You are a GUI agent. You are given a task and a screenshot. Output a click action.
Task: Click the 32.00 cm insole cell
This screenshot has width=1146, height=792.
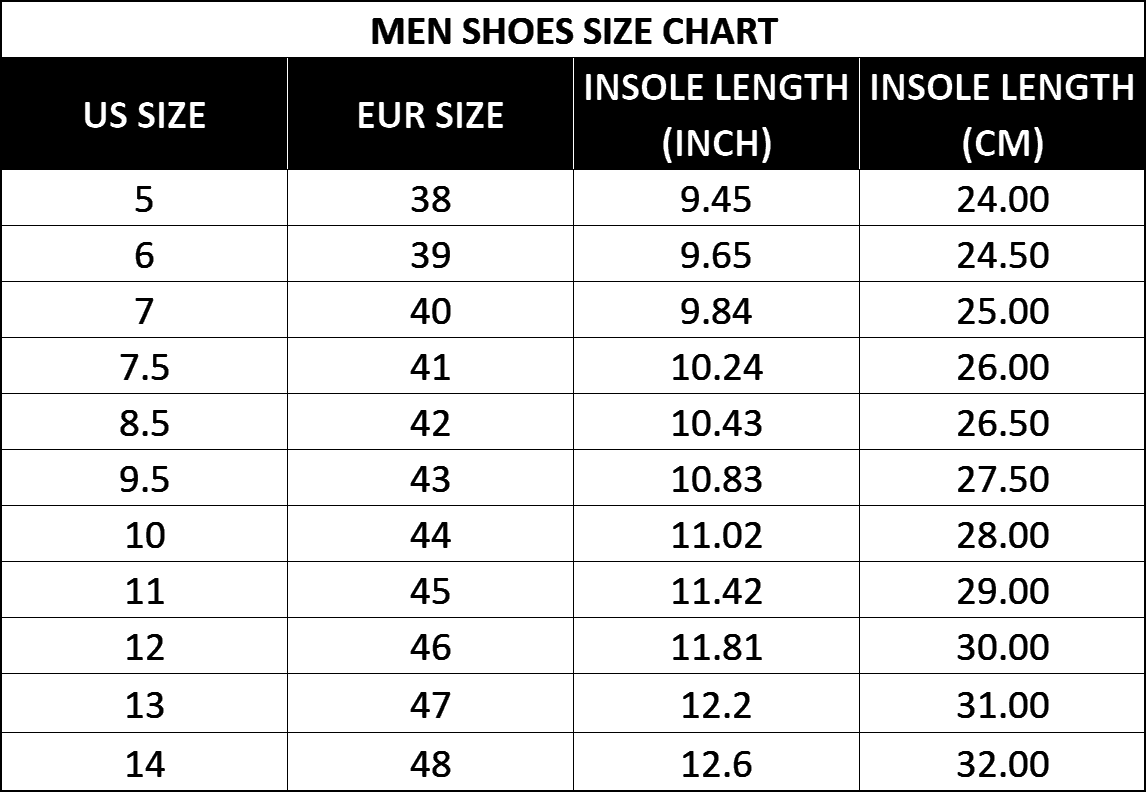point(1002,764)
